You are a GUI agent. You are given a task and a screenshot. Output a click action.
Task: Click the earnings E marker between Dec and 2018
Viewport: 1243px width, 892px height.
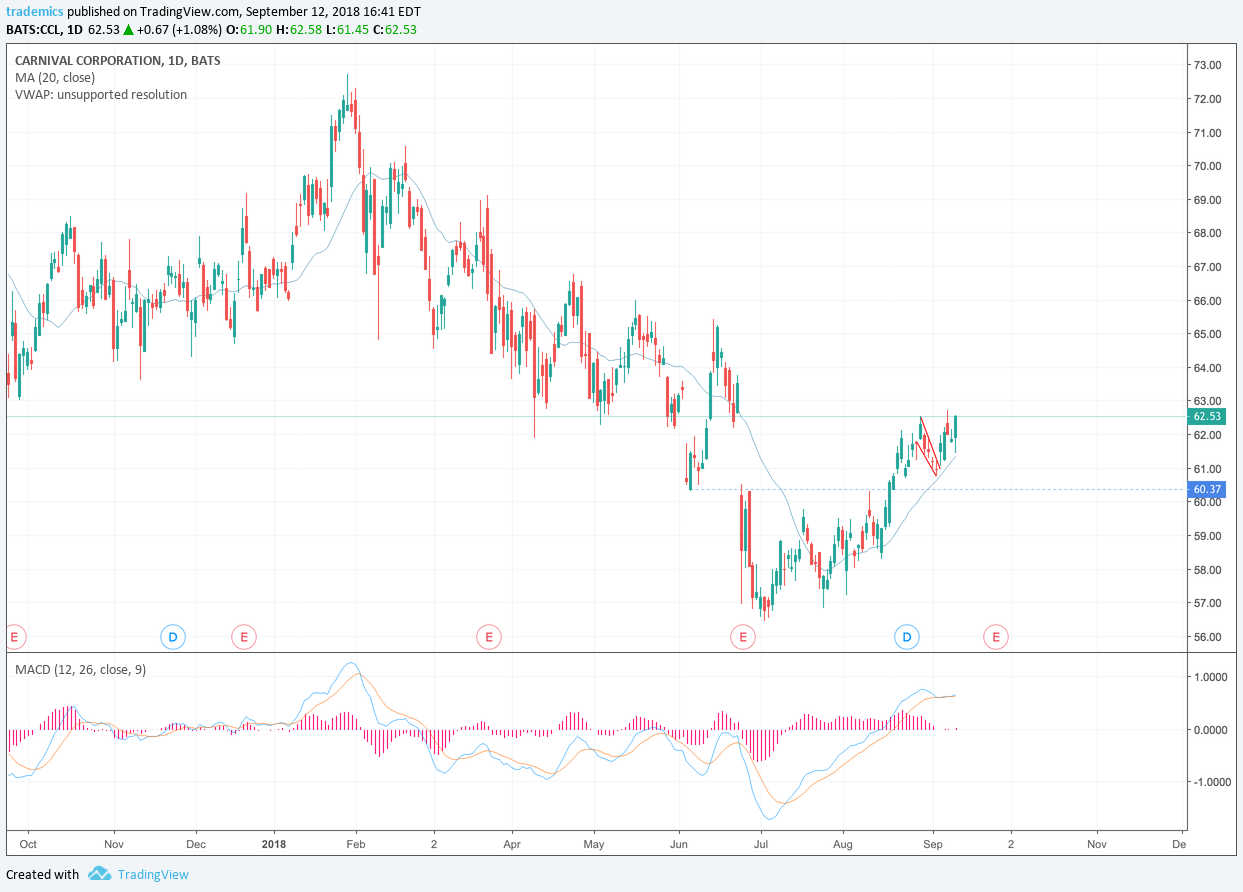[x=243, y=636]
